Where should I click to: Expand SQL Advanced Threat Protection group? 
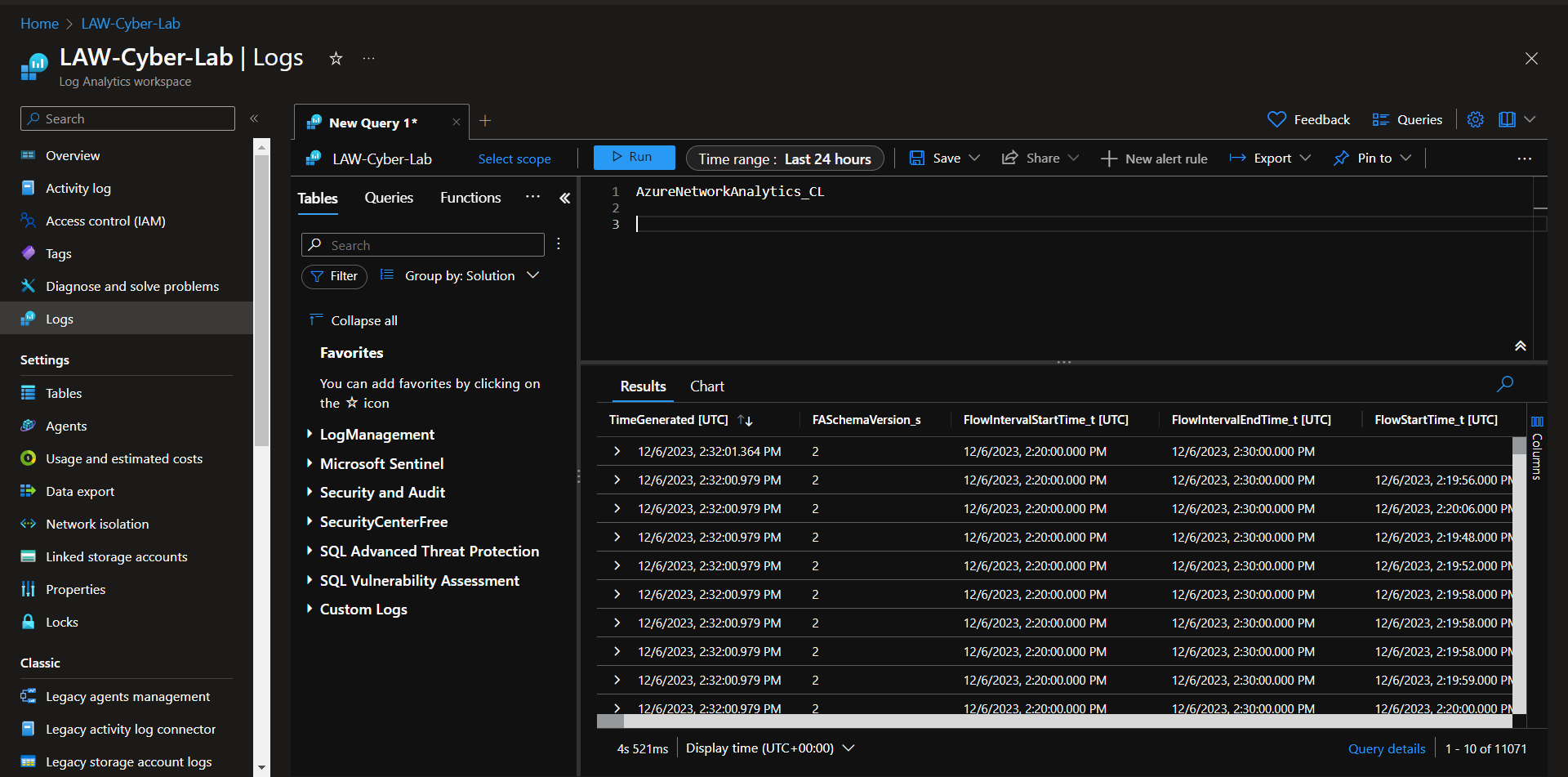pos(310,551)
